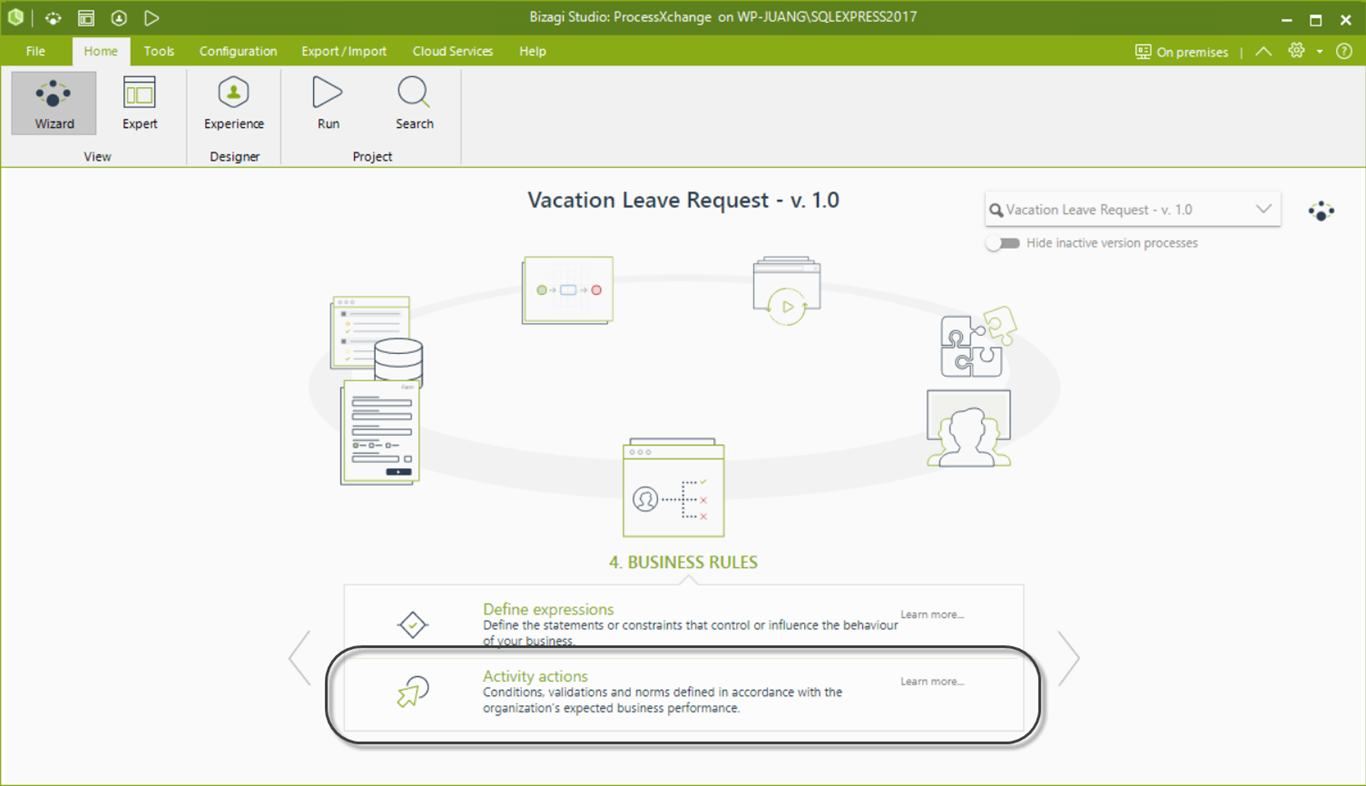
Task: Open the File menu
Action: (x=35, y=51)
